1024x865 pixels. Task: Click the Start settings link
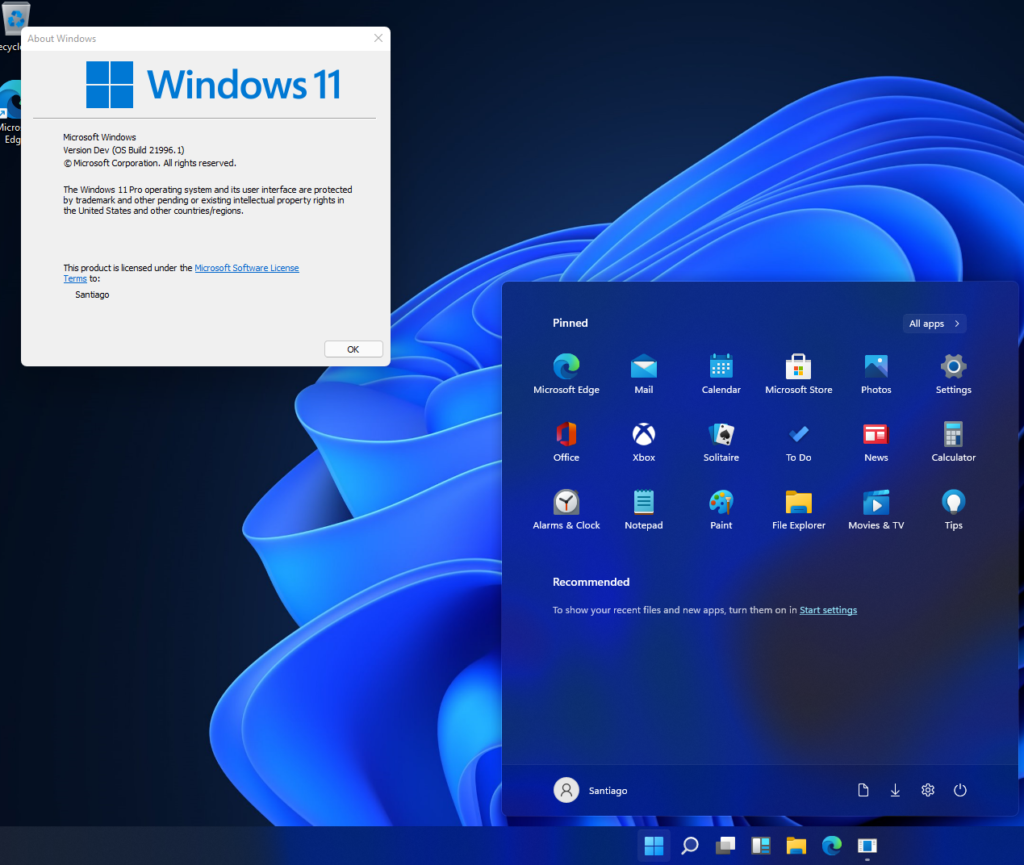coord(828,610)
